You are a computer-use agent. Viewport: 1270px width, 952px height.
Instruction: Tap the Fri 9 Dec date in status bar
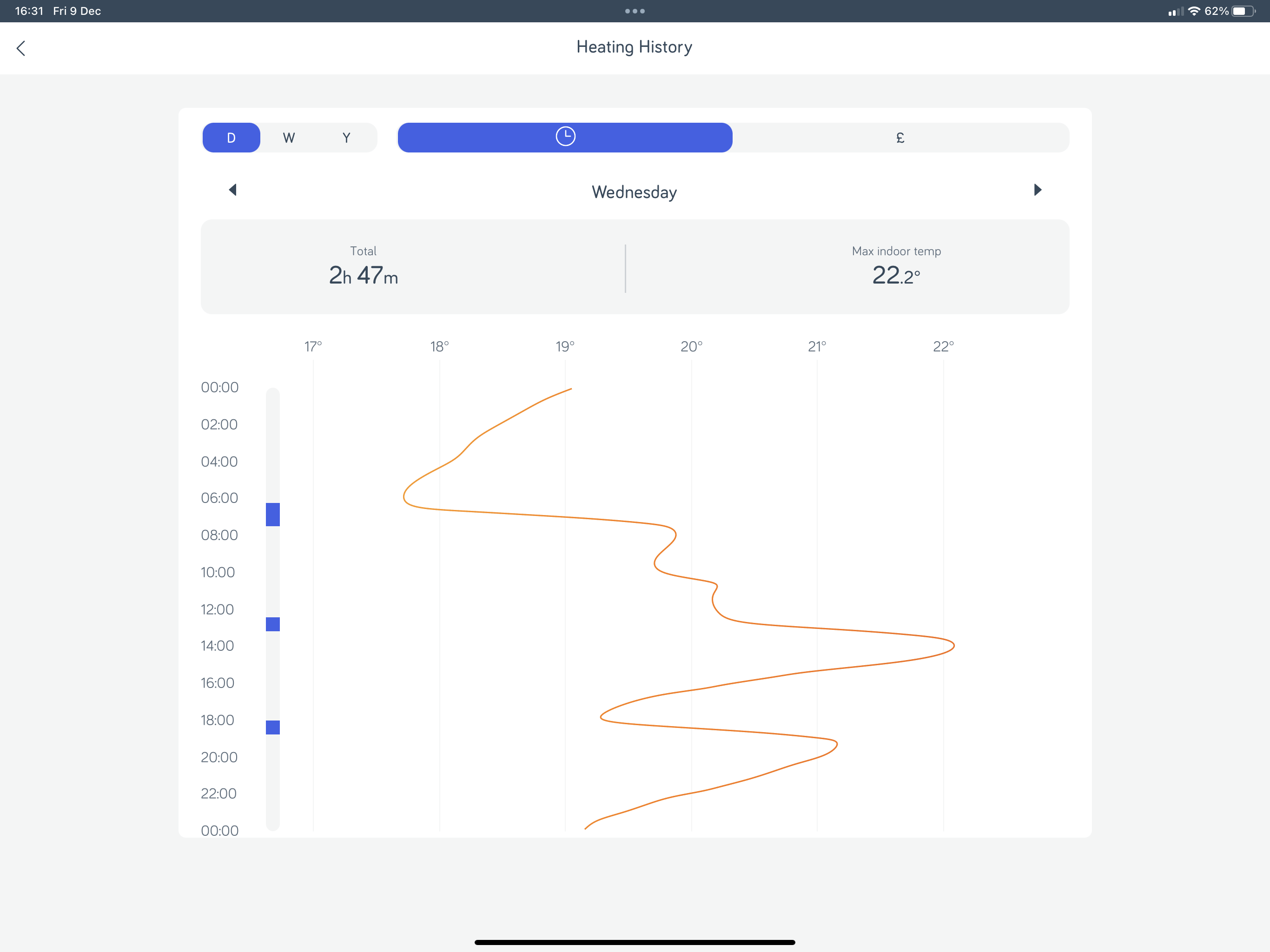pos(77,11)
